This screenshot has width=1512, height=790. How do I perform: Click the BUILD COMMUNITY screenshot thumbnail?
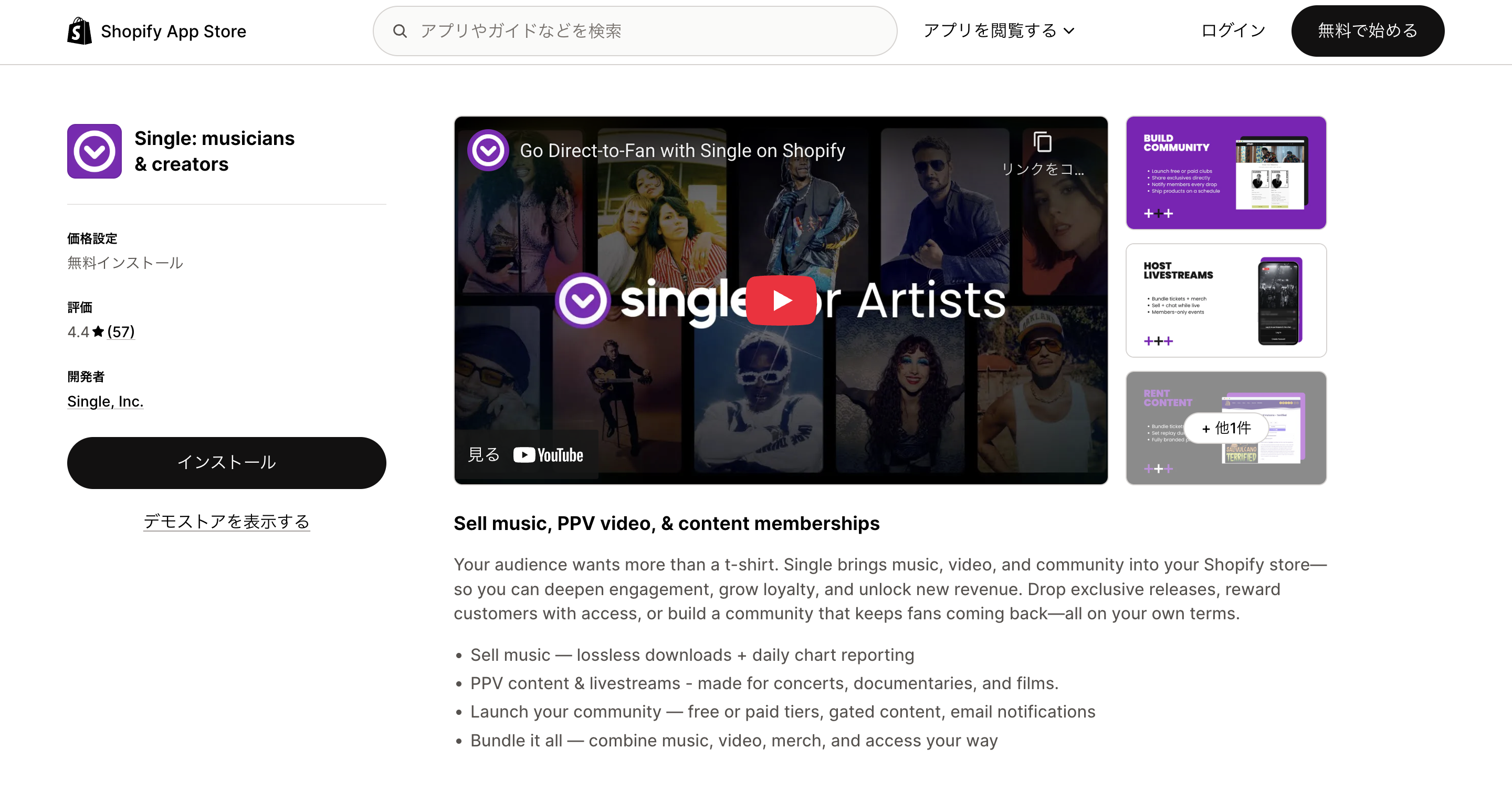pos(1225,172)
